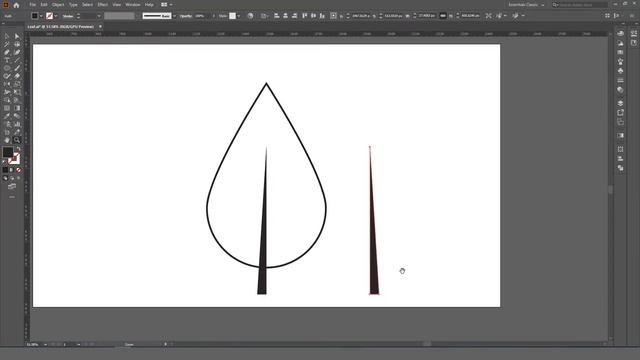Viewport: 640px width, 360px height.
Task: Select the Eyedropper tool
Action: [x=7, y=116]
